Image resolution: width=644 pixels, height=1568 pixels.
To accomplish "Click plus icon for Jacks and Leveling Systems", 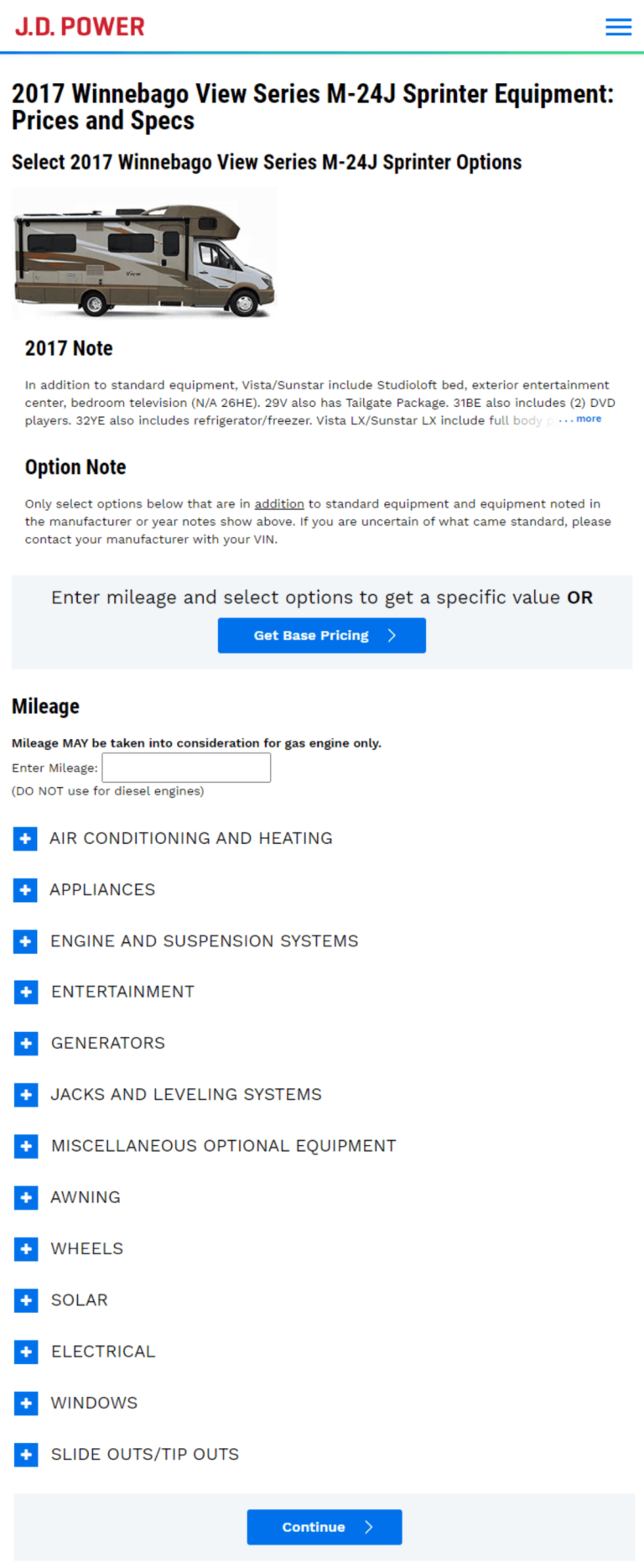I will point(25,1094).
